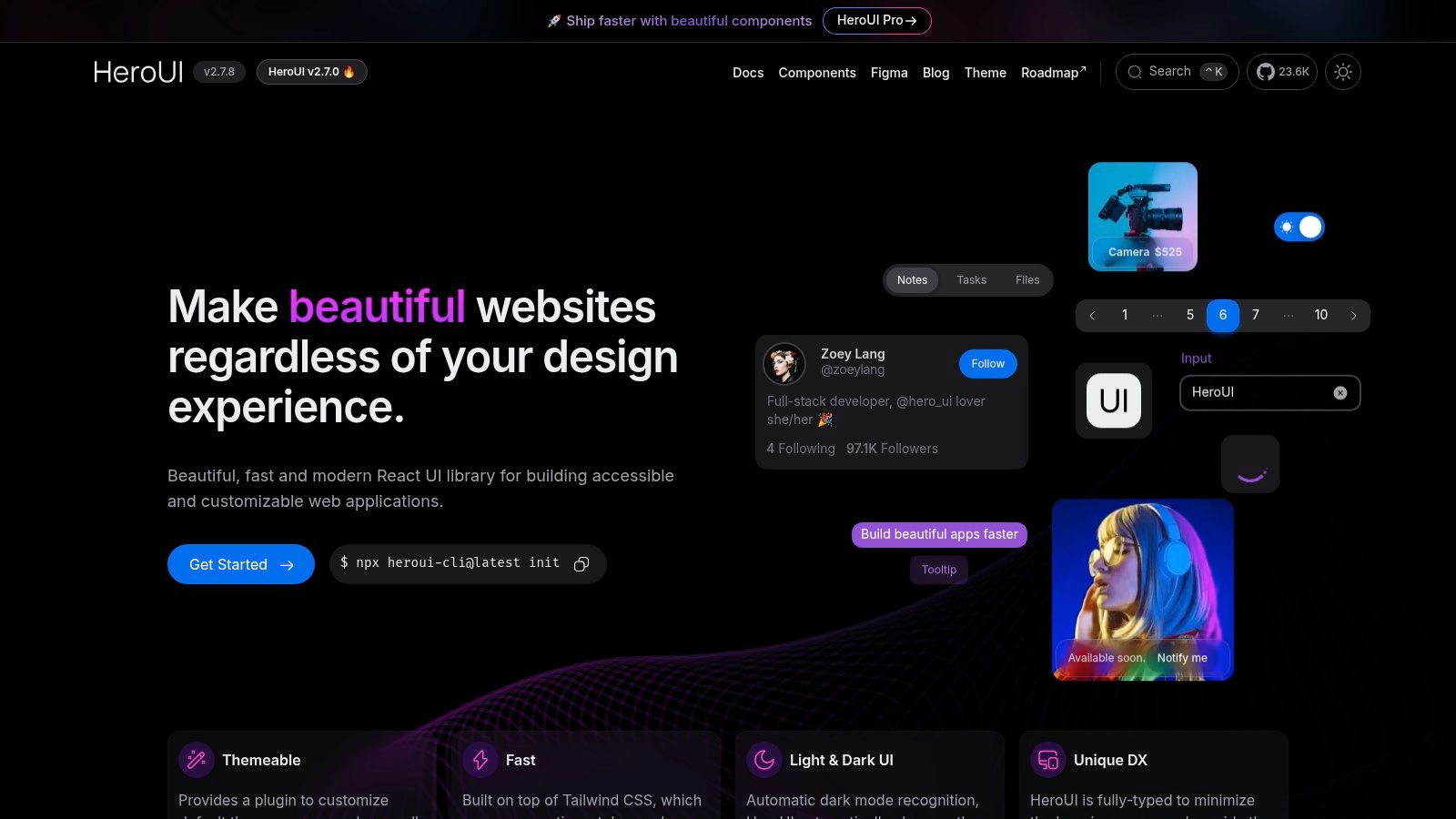Click the 97.1K Followers count
This screenshot has width=1456, height=819.
click(x=892, y=449)
